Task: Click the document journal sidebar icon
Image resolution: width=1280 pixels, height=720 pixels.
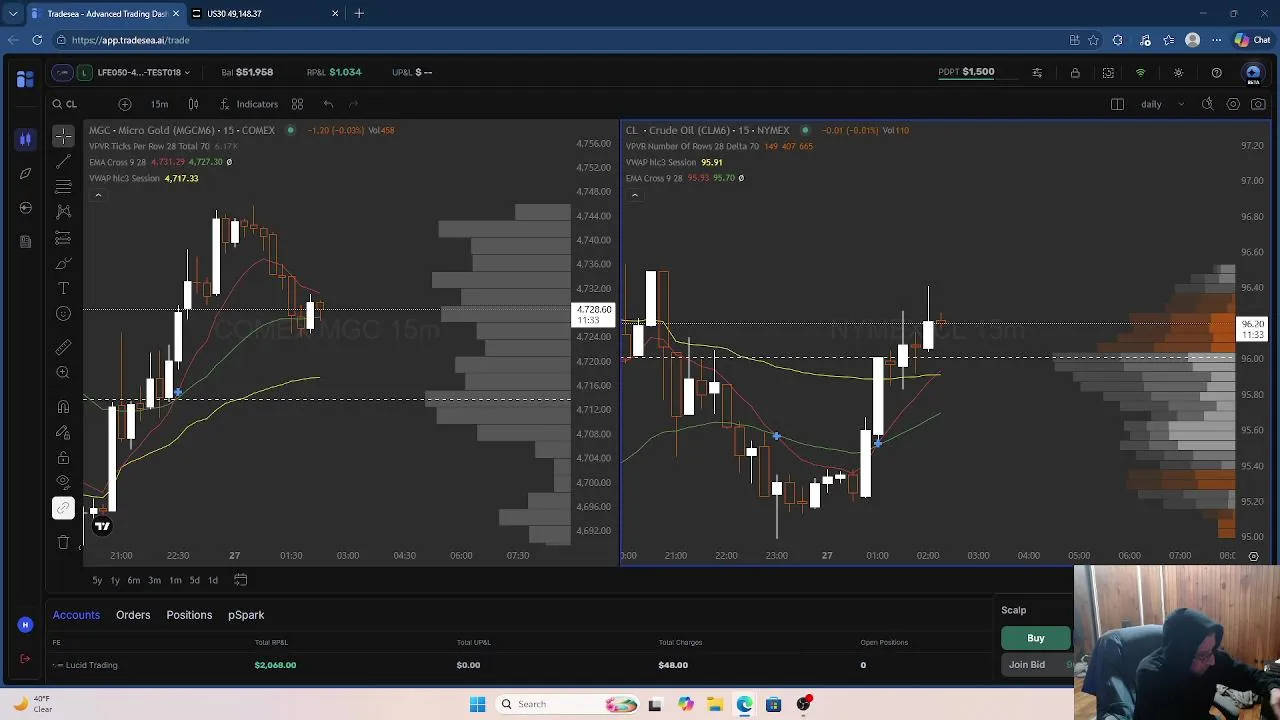Action: coord(25,241)
